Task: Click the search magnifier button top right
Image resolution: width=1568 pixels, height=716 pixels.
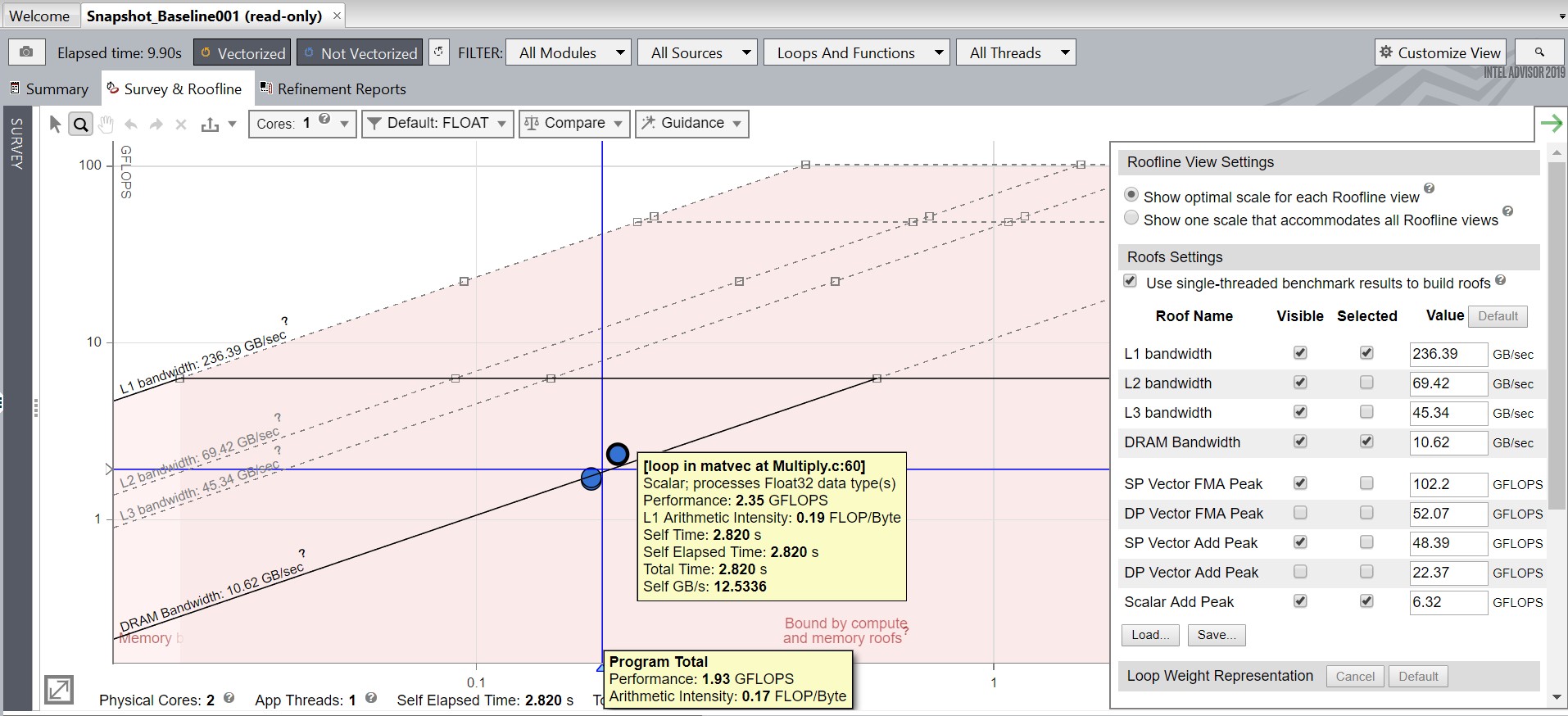Action: pyautogui.click(x=1539, y=52)
